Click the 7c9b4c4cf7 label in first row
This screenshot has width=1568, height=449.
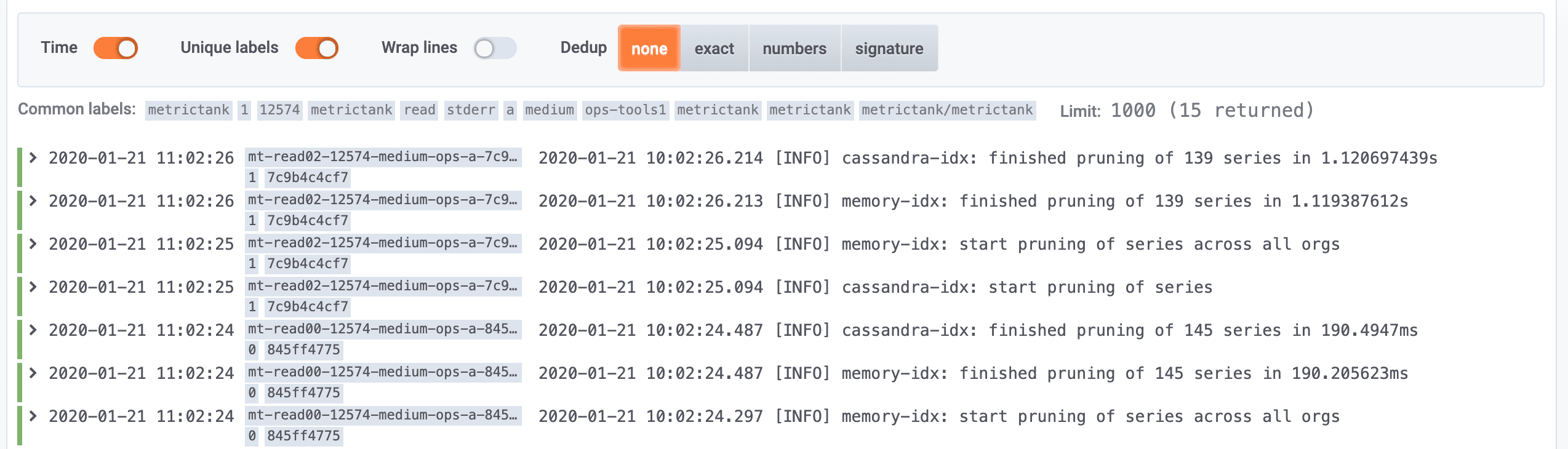tap(308, 178)
